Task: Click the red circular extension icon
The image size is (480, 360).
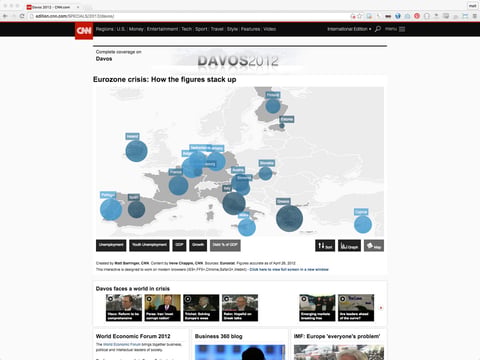Action: [417, 16]
